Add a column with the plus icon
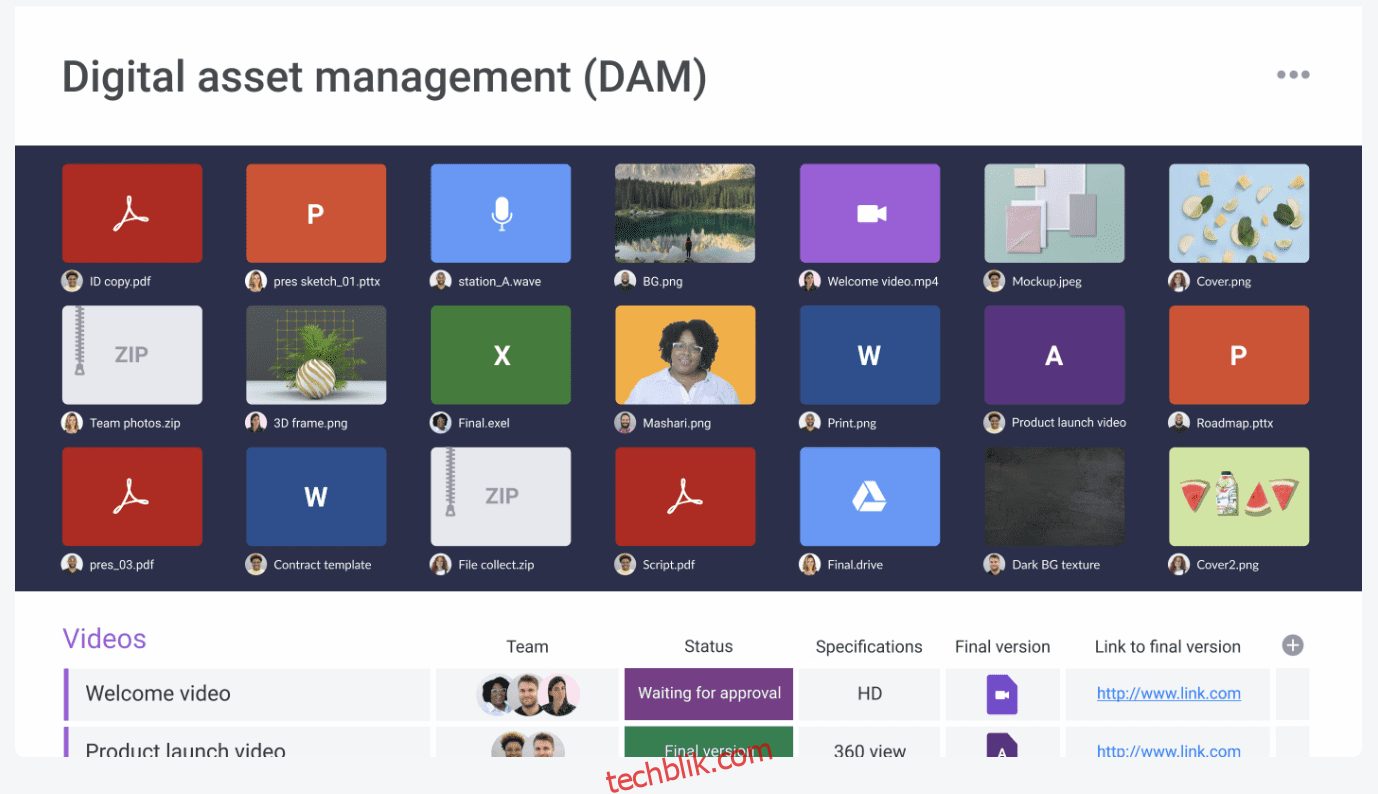The width and height of the screenshot is (1378, 794). [x=1293, y=645]
